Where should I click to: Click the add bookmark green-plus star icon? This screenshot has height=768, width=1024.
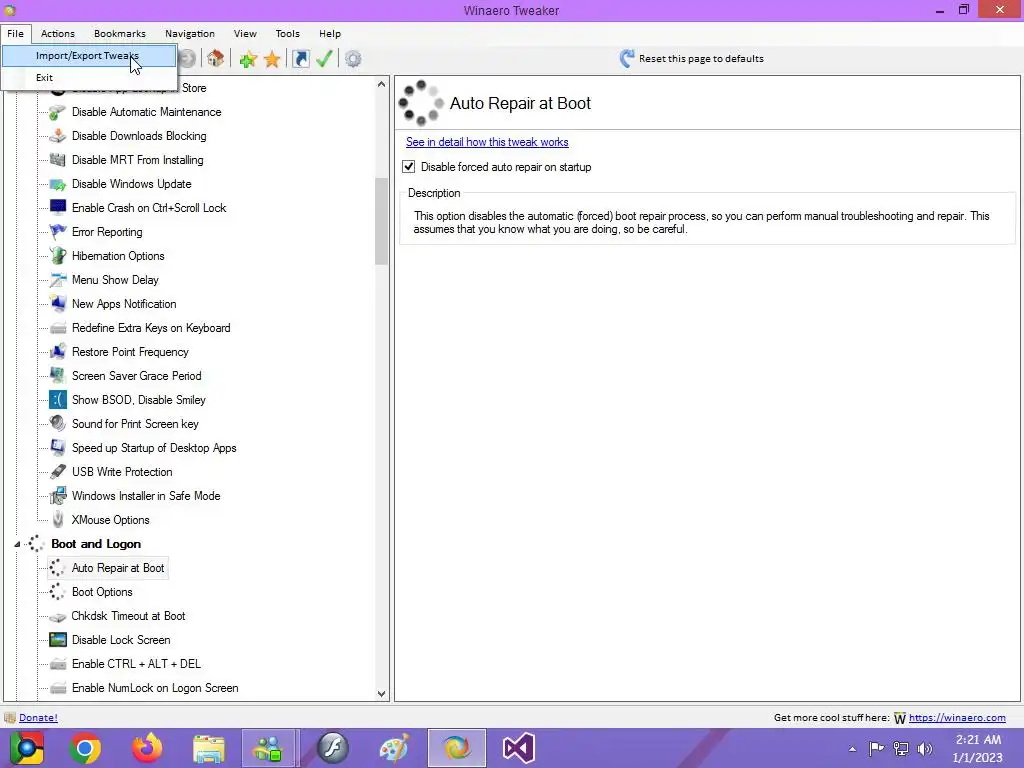point(248,59)
